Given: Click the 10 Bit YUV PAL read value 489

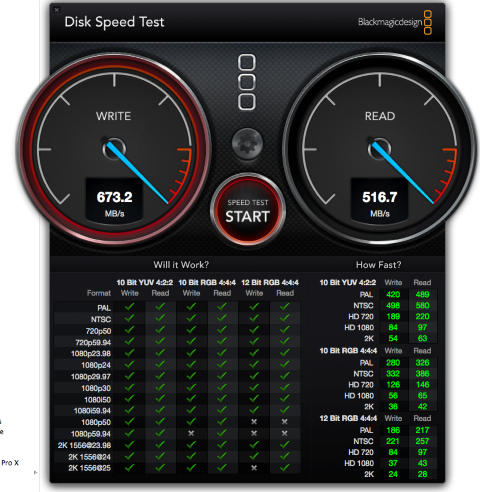Looking at the screenshot, I should pyautogui.click(x=422, y=294).
